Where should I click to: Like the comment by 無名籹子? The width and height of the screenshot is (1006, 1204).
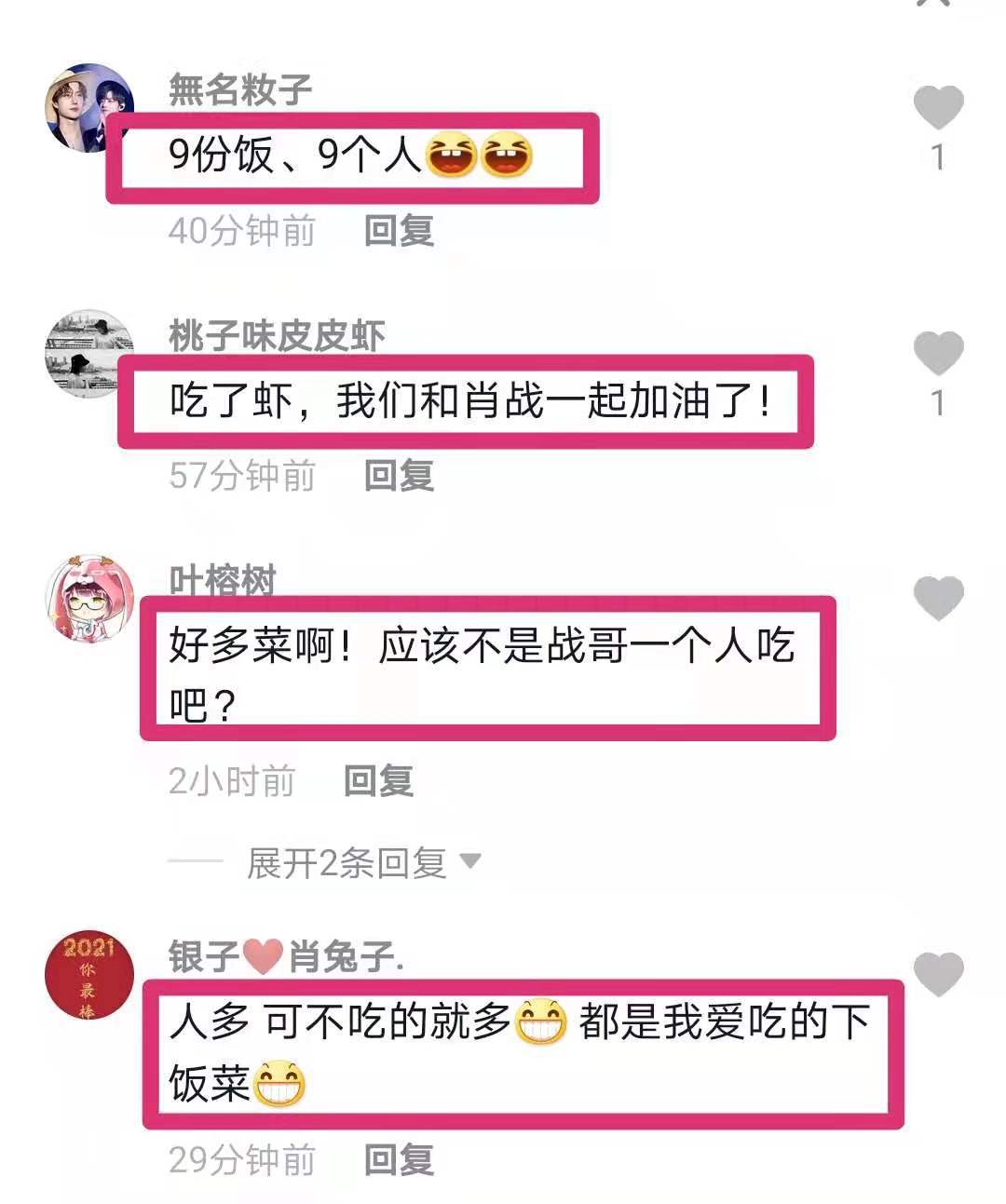tap(938, 106)
